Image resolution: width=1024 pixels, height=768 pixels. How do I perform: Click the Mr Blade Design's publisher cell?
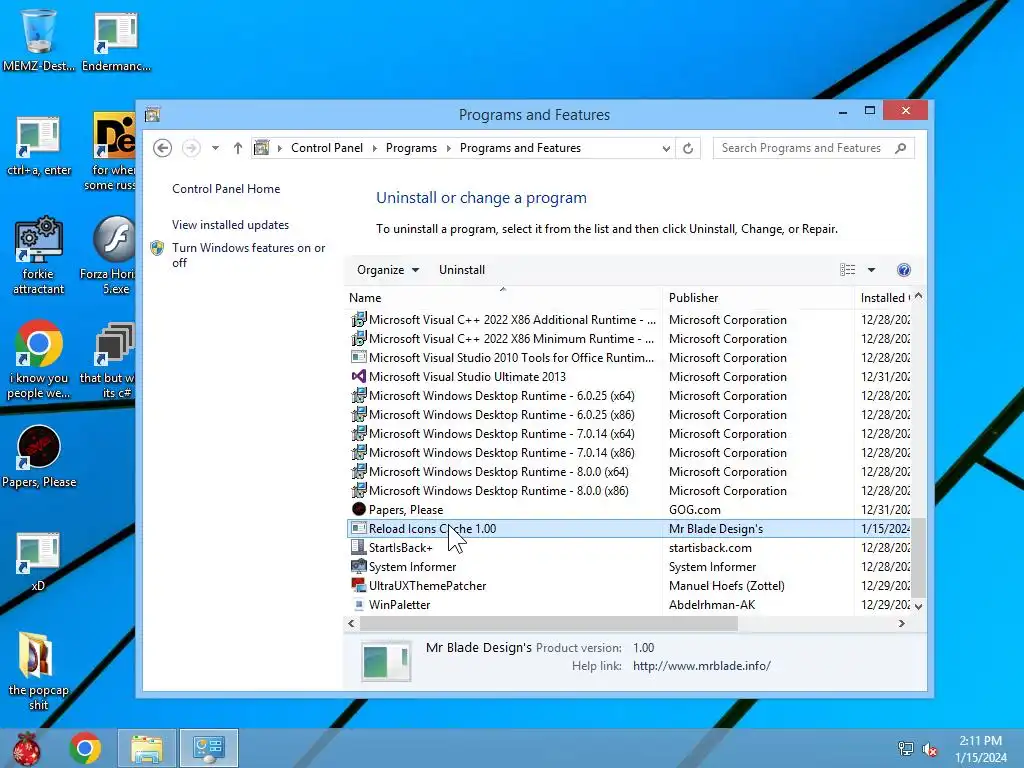pyautogui.click(x=716, y=529)
